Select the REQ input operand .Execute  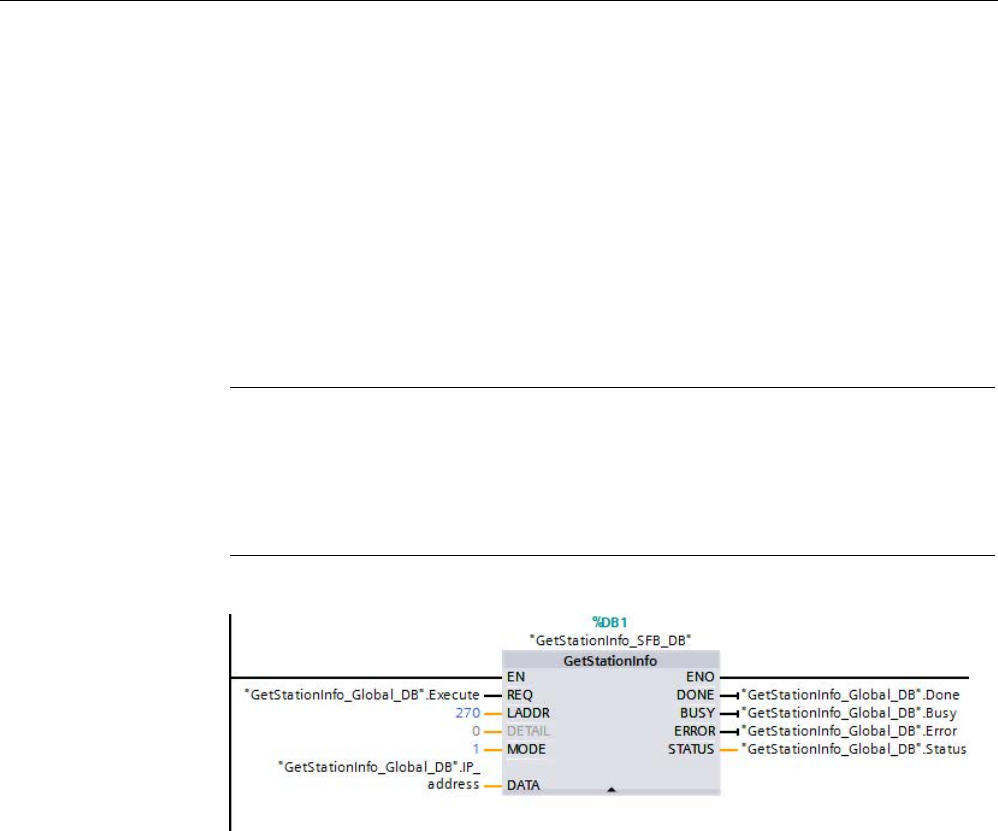(362, 695)
